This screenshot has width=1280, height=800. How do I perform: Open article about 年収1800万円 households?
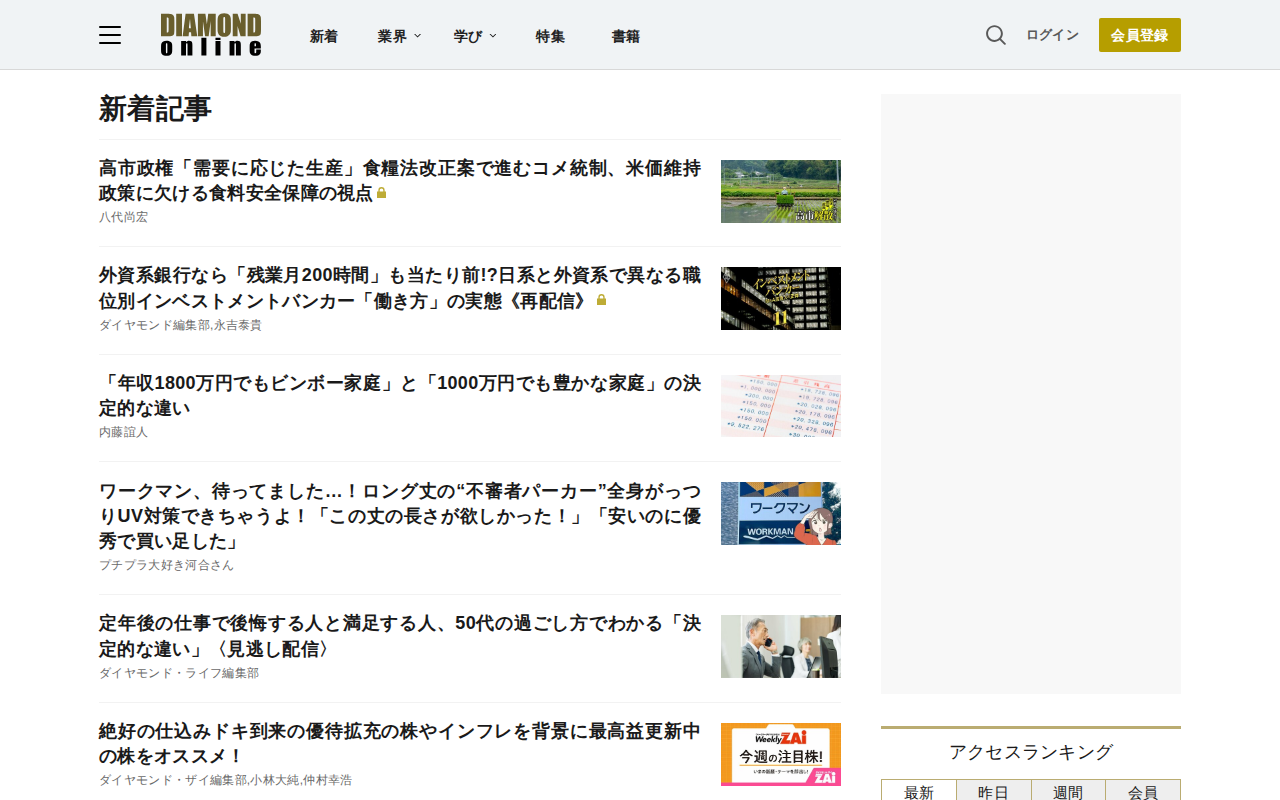400,396
